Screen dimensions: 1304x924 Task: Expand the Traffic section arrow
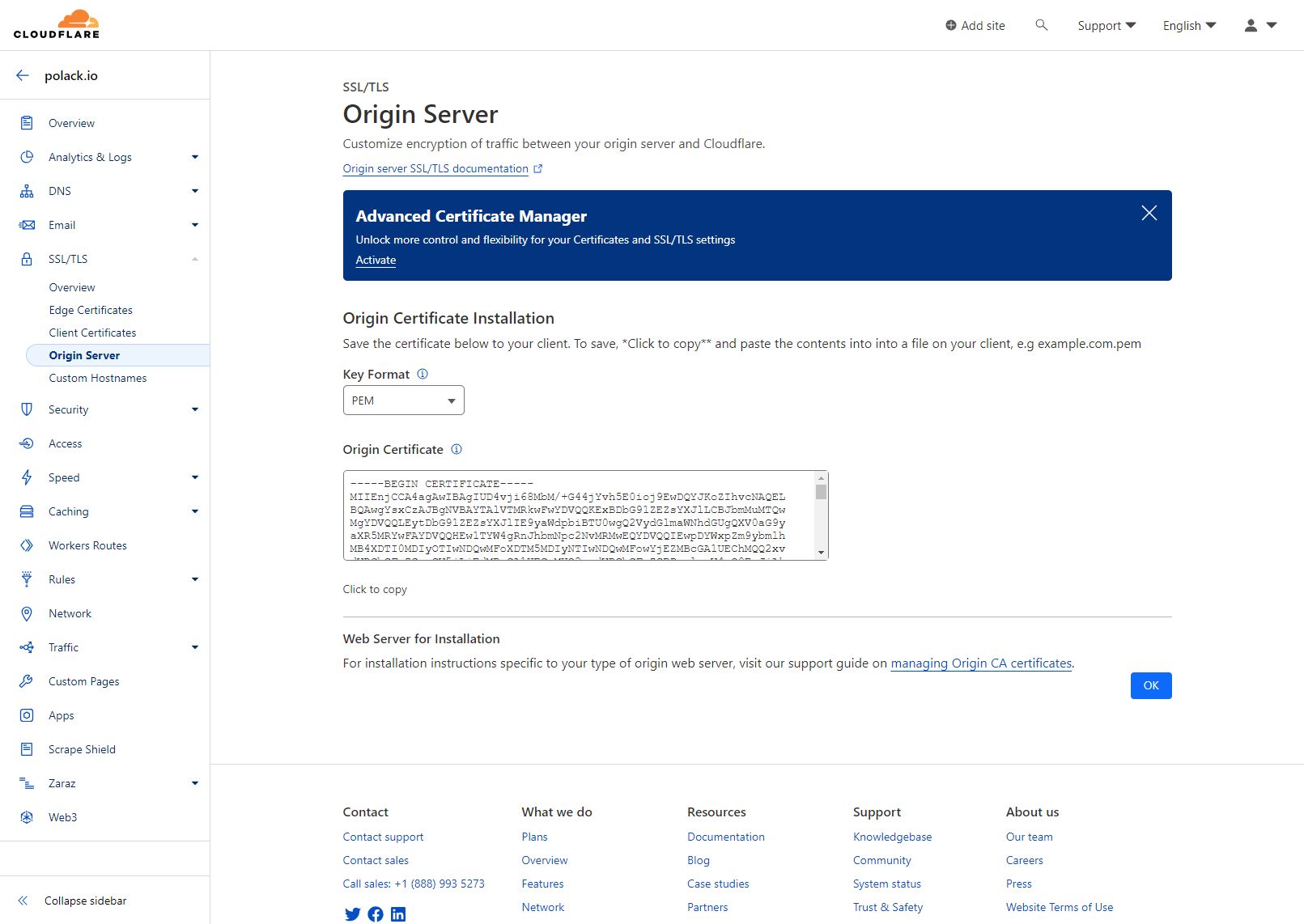(195, 647)
